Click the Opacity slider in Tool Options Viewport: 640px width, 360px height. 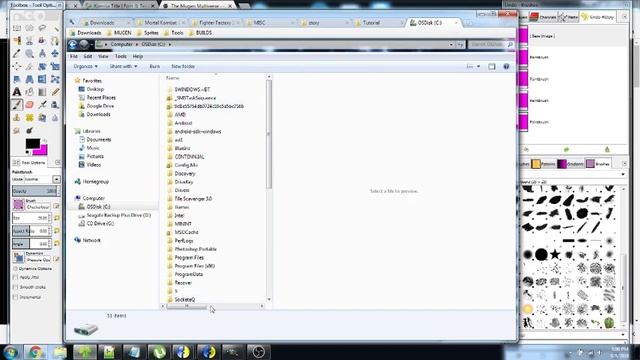click(36, 191)
